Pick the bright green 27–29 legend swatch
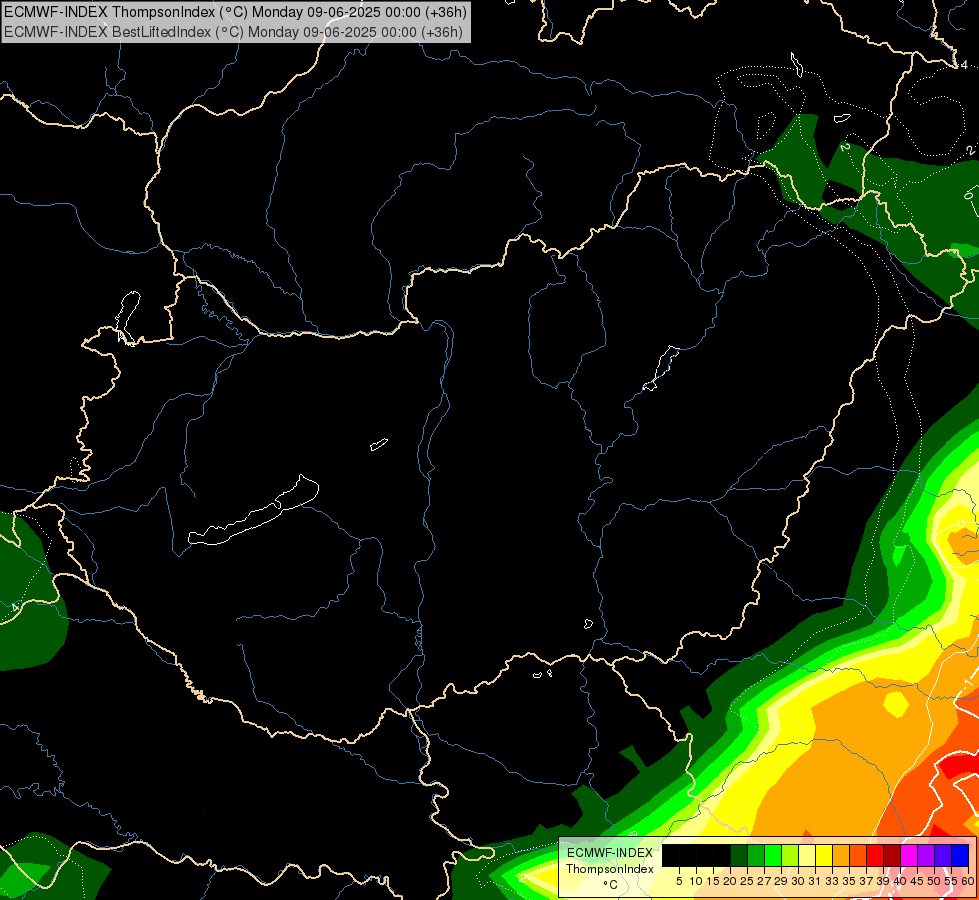The height and width of the screenshot is (900, 979). (x=773, y=855)
